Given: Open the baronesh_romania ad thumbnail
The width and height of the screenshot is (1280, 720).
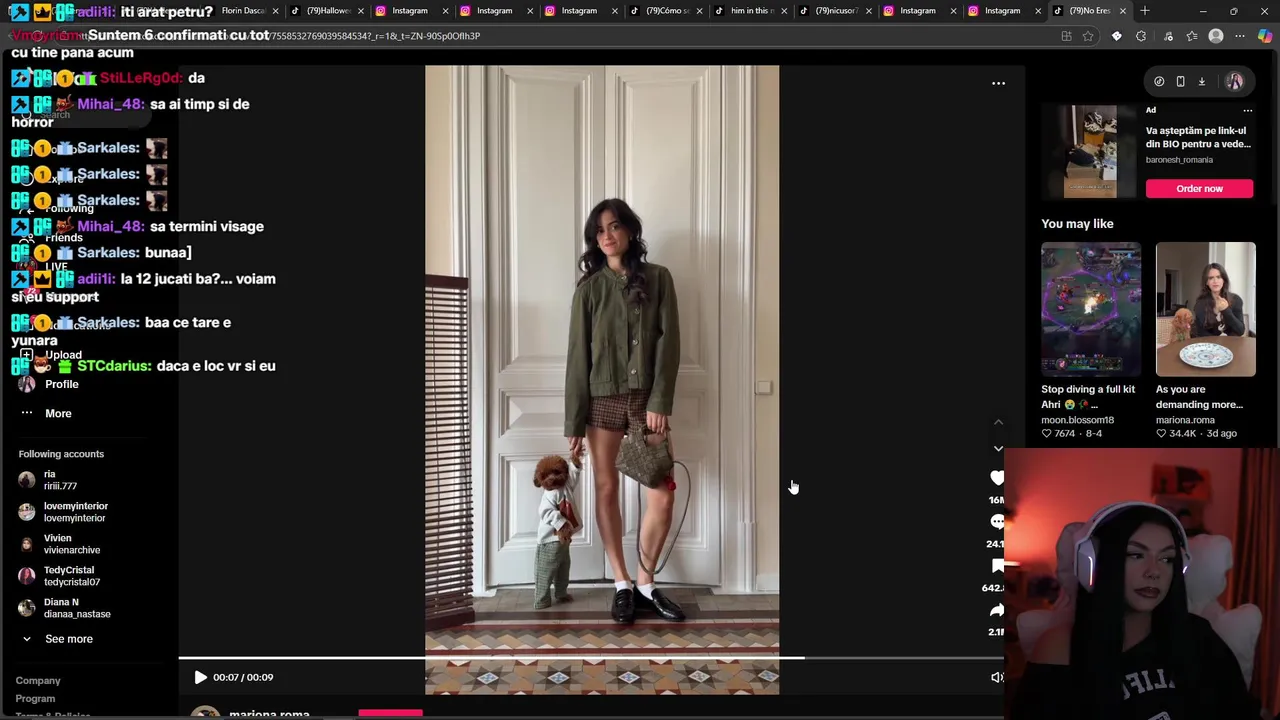Looking at the screenshot, I should pyautogui.click(x=1090, y=151).
